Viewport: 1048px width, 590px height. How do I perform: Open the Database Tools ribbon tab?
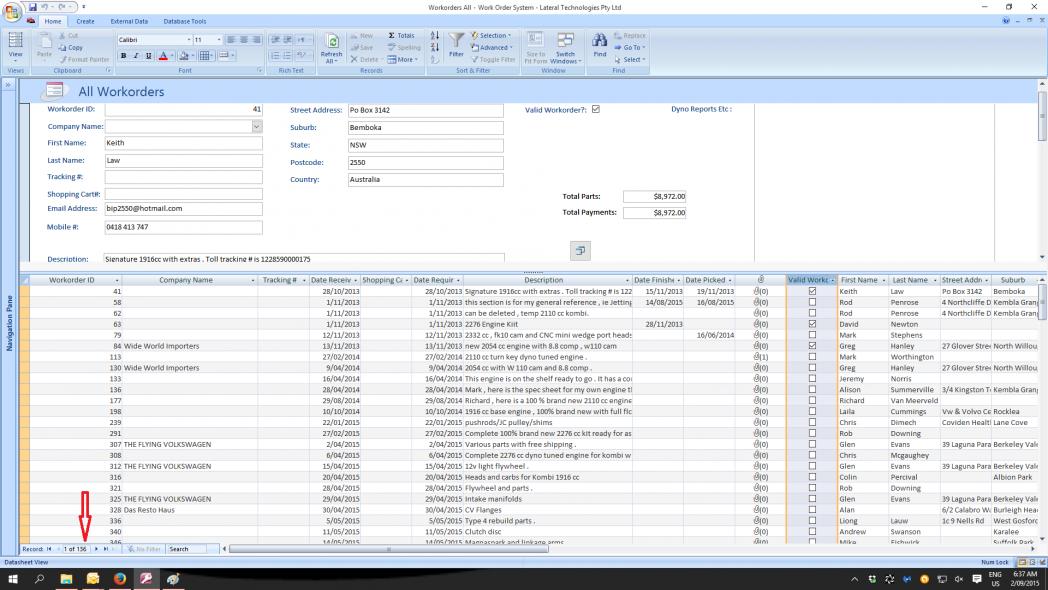pos(185,21)
